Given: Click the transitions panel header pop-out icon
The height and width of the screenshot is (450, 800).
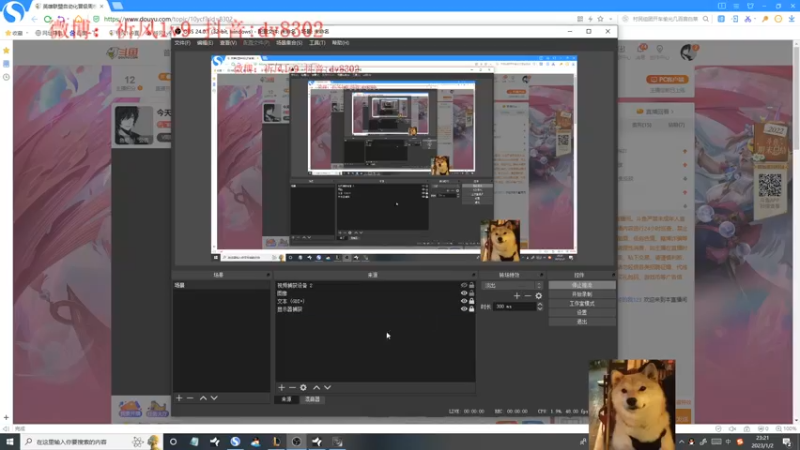Looking at the screenshot, I should click(x=541, y=275).
